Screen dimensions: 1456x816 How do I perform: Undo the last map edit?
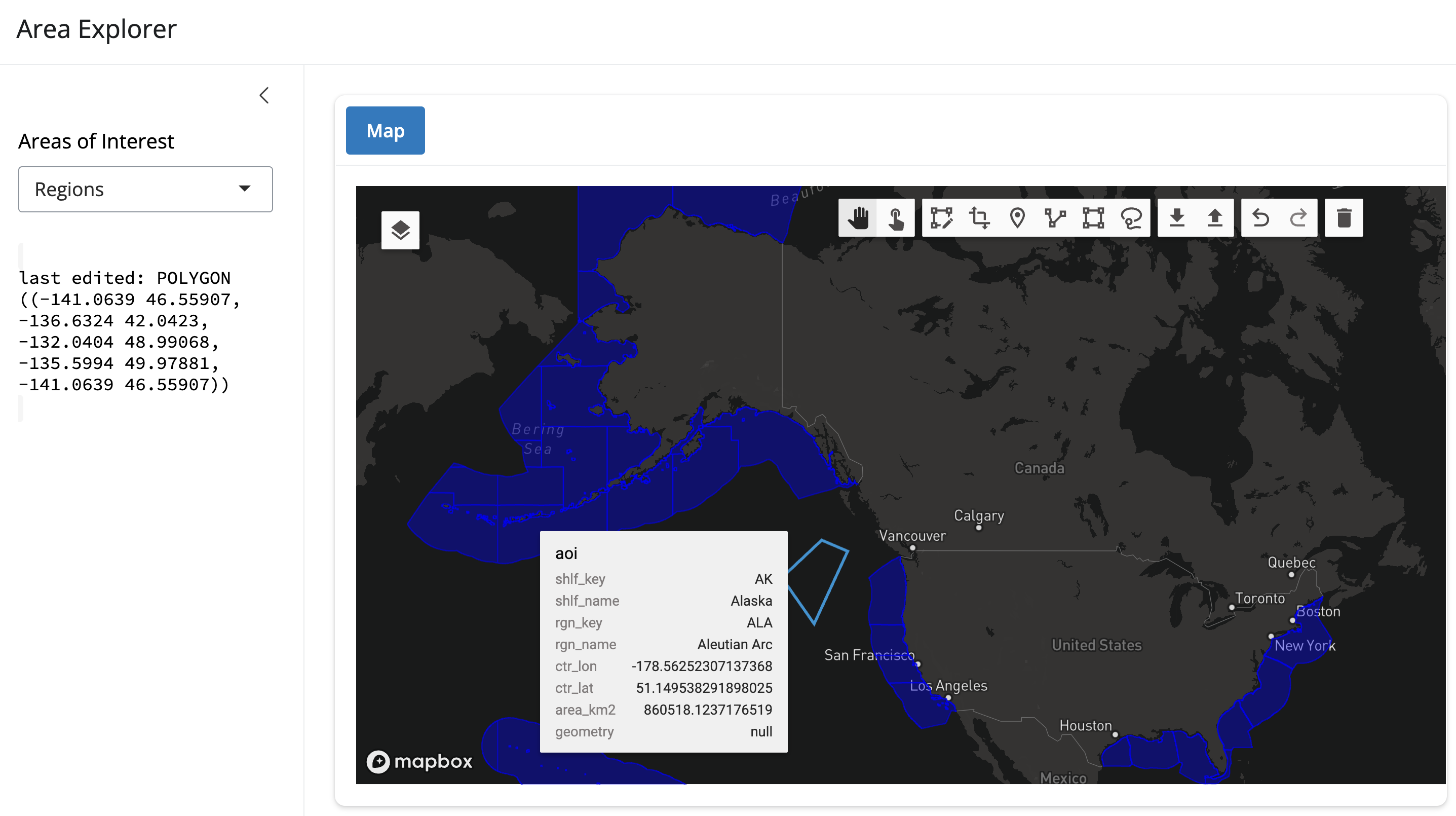pos(1260,218)
